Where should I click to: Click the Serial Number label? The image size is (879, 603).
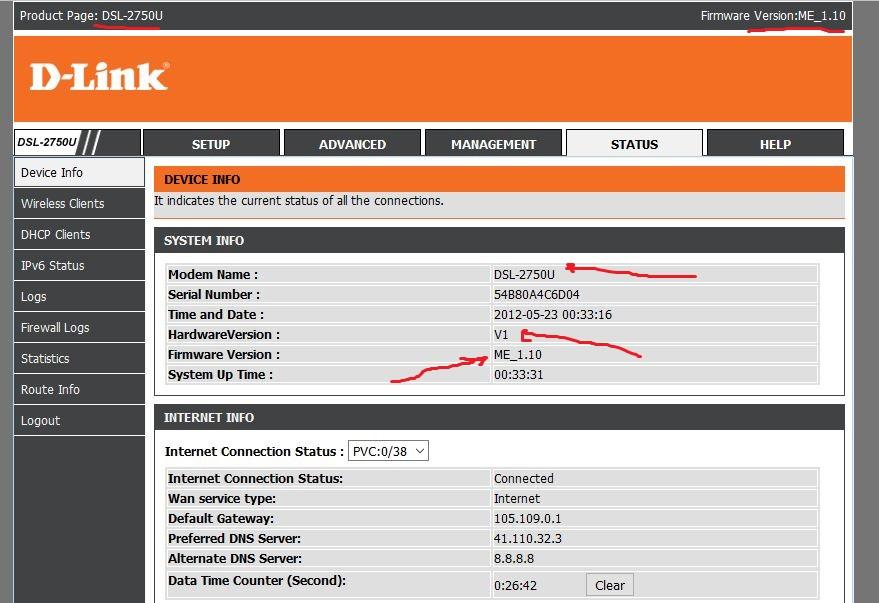(214, 295)
